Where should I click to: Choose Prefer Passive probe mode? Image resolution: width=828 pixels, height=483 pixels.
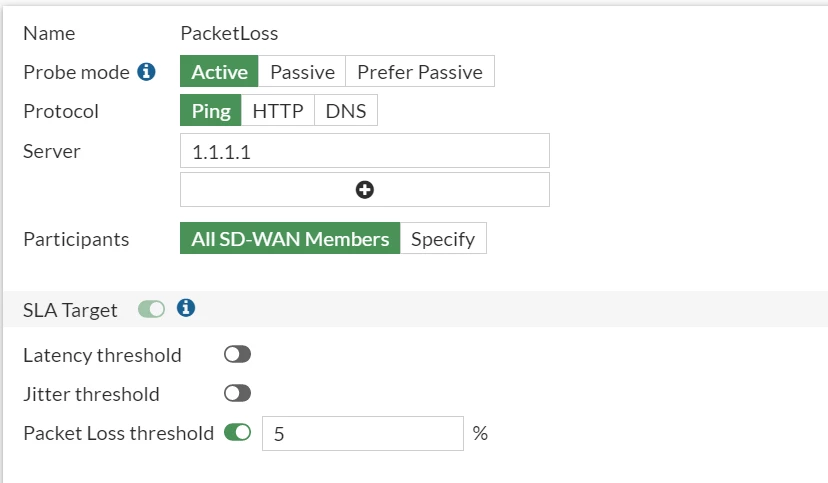tap(420, 71)
